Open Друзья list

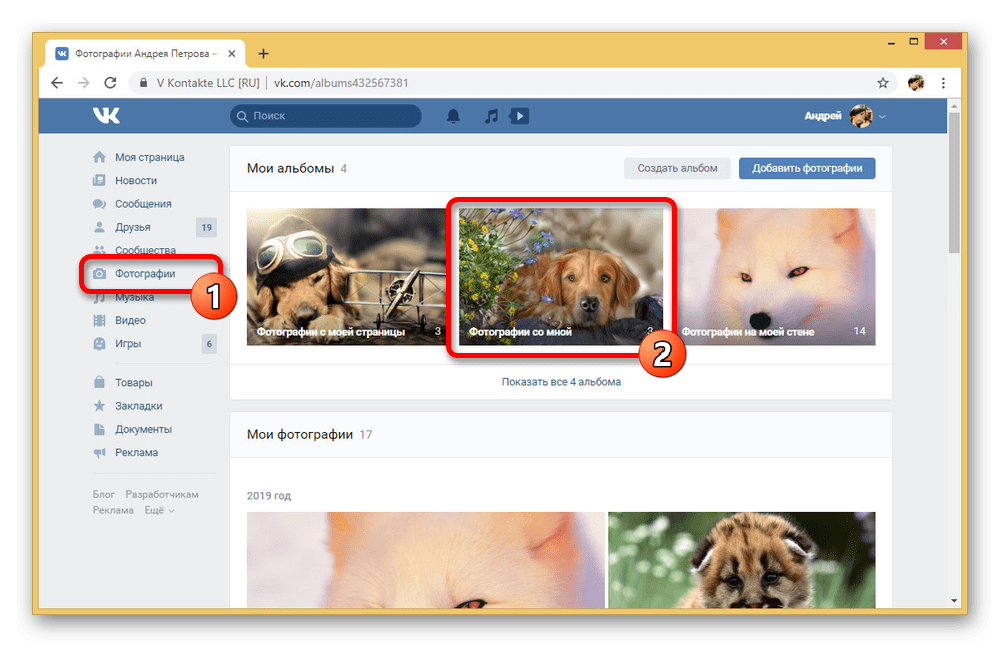pos(133,227)
